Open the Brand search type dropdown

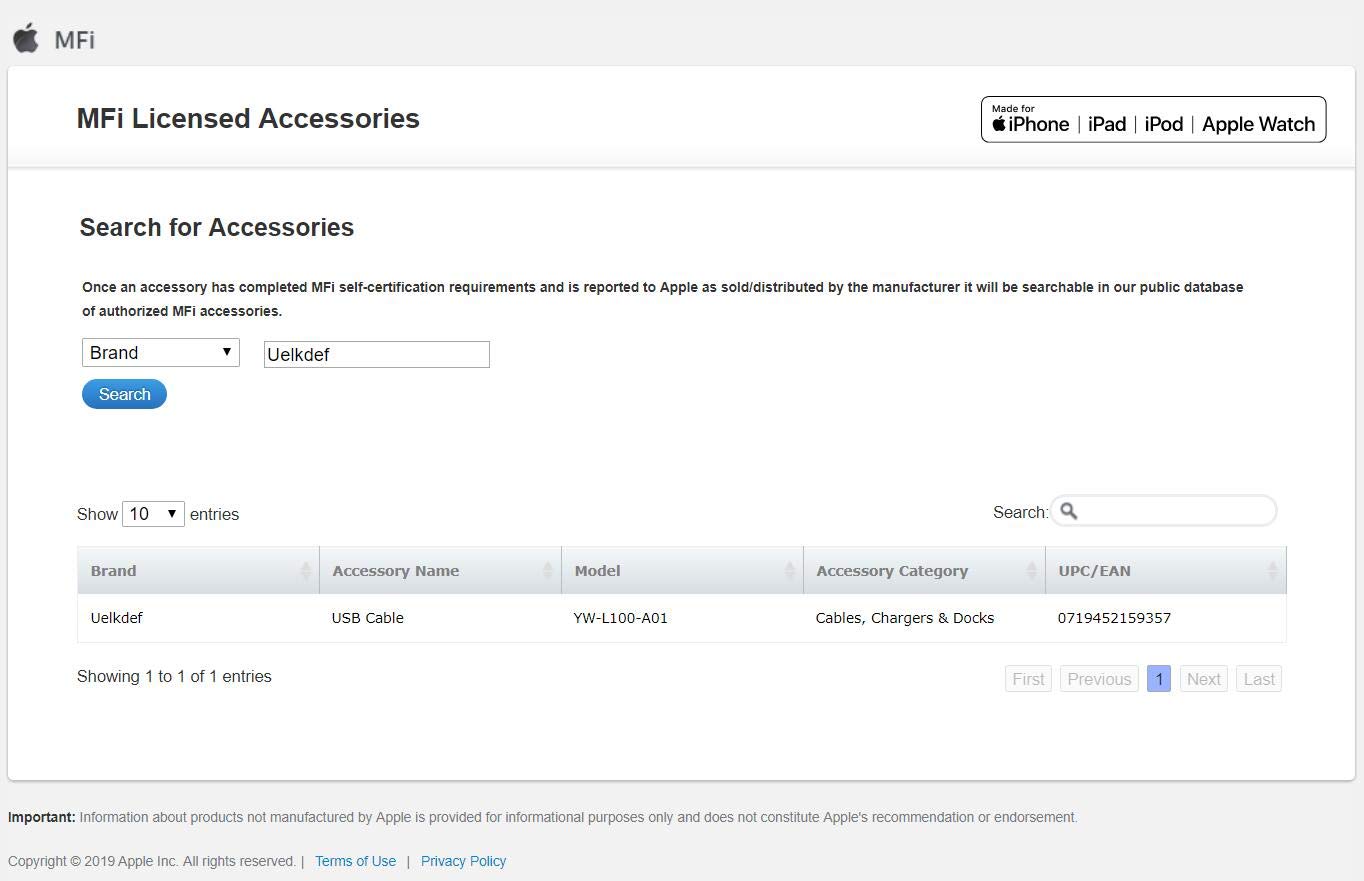coord(160,353)
